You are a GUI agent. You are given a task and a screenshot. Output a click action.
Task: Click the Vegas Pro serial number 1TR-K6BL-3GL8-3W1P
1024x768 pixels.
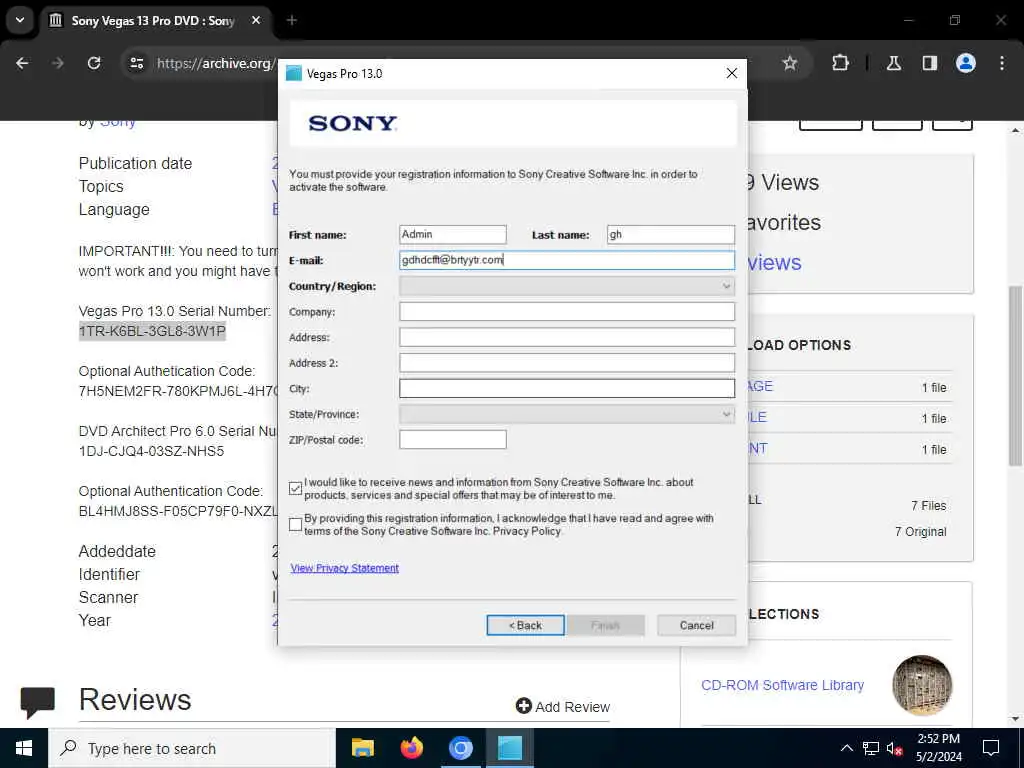152,331
